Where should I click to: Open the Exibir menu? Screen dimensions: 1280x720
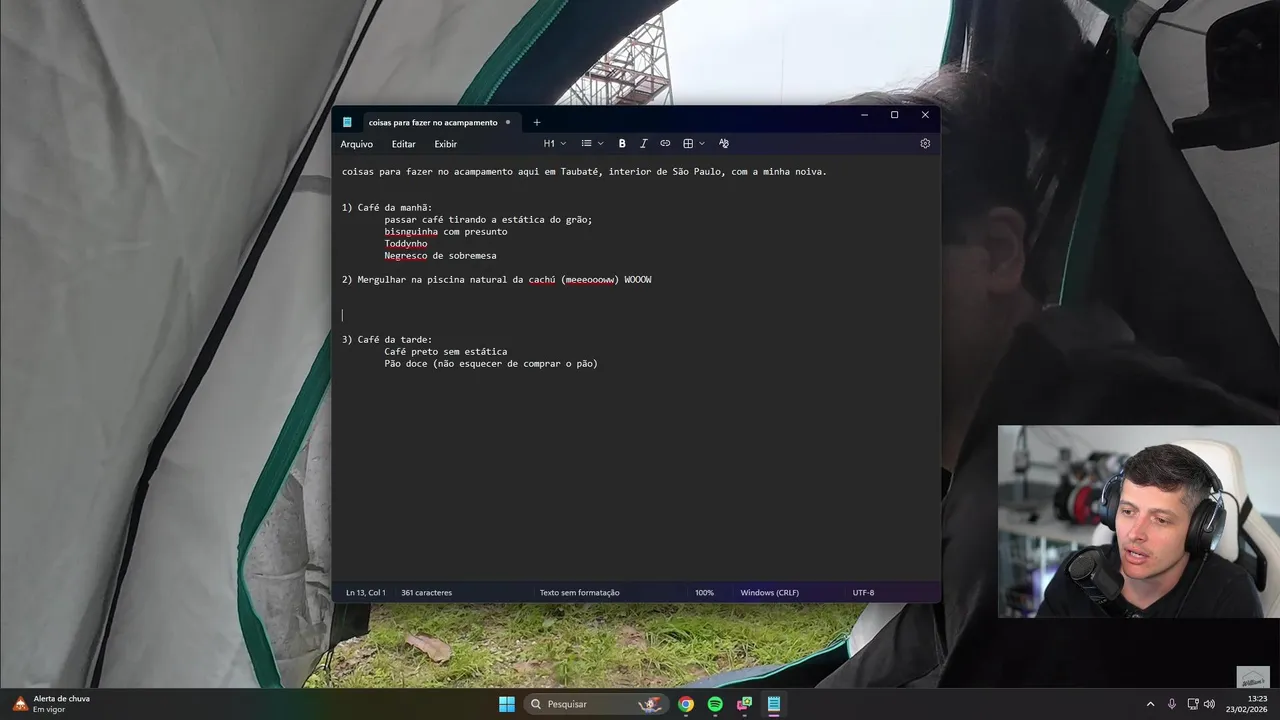(445, 144)
